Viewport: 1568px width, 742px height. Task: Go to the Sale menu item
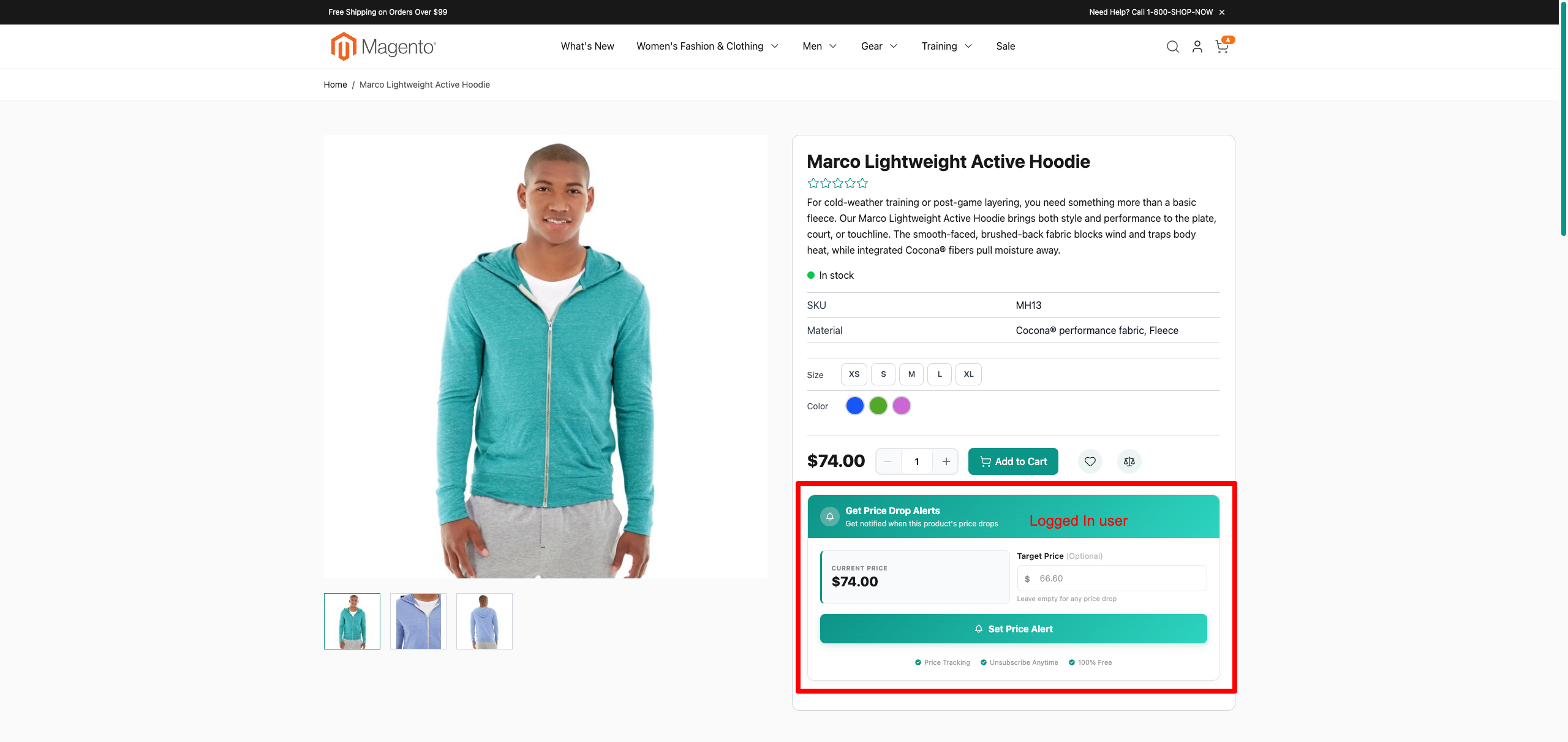(1005, 47)
